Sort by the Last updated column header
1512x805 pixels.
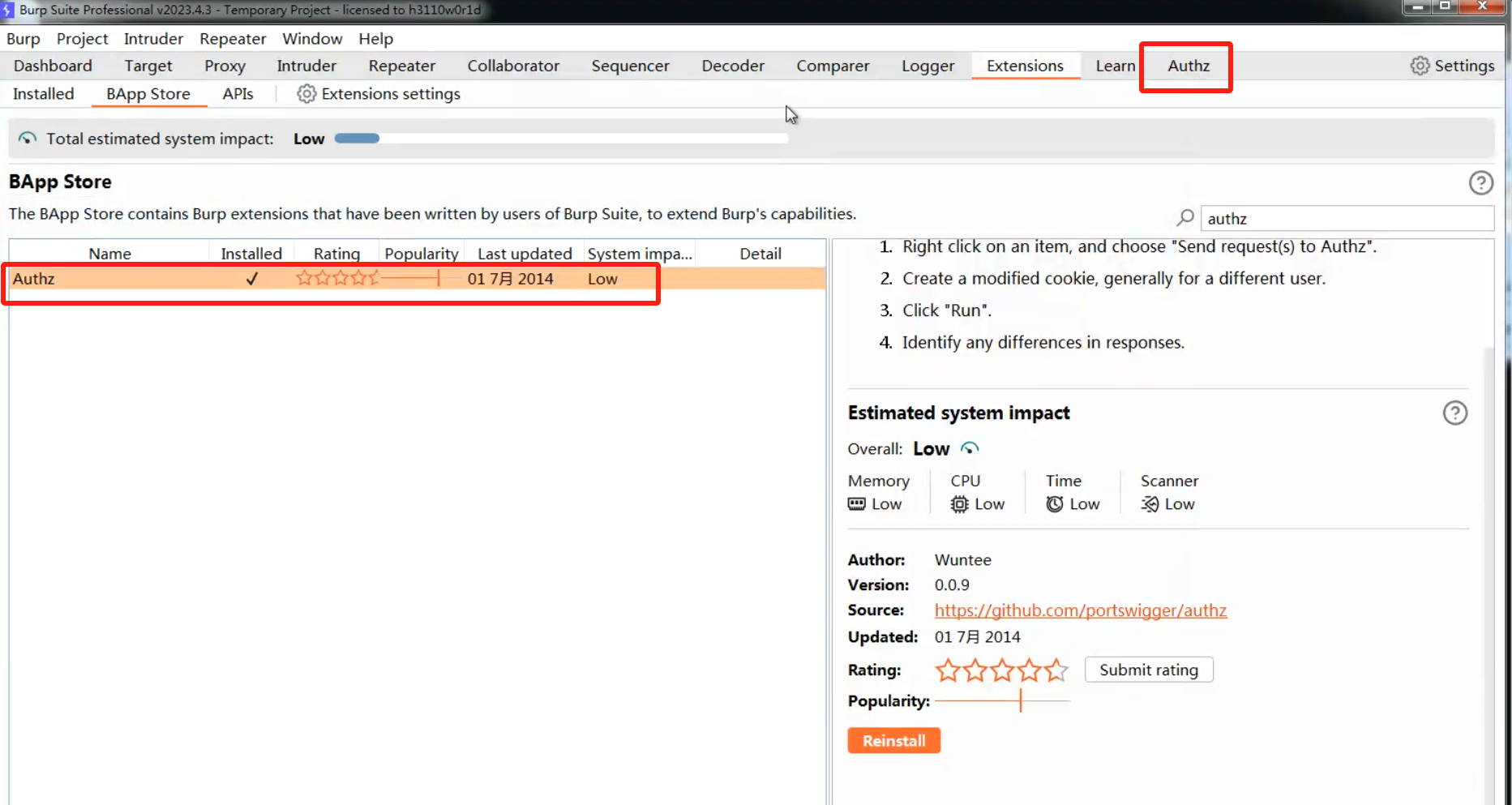pyautogui.click(x=525, y=254)
